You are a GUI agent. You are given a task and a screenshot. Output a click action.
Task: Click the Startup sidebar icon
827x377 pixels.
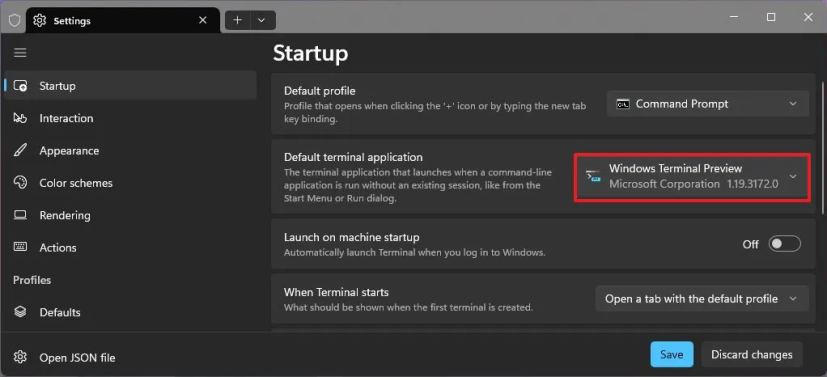(20, 86)
